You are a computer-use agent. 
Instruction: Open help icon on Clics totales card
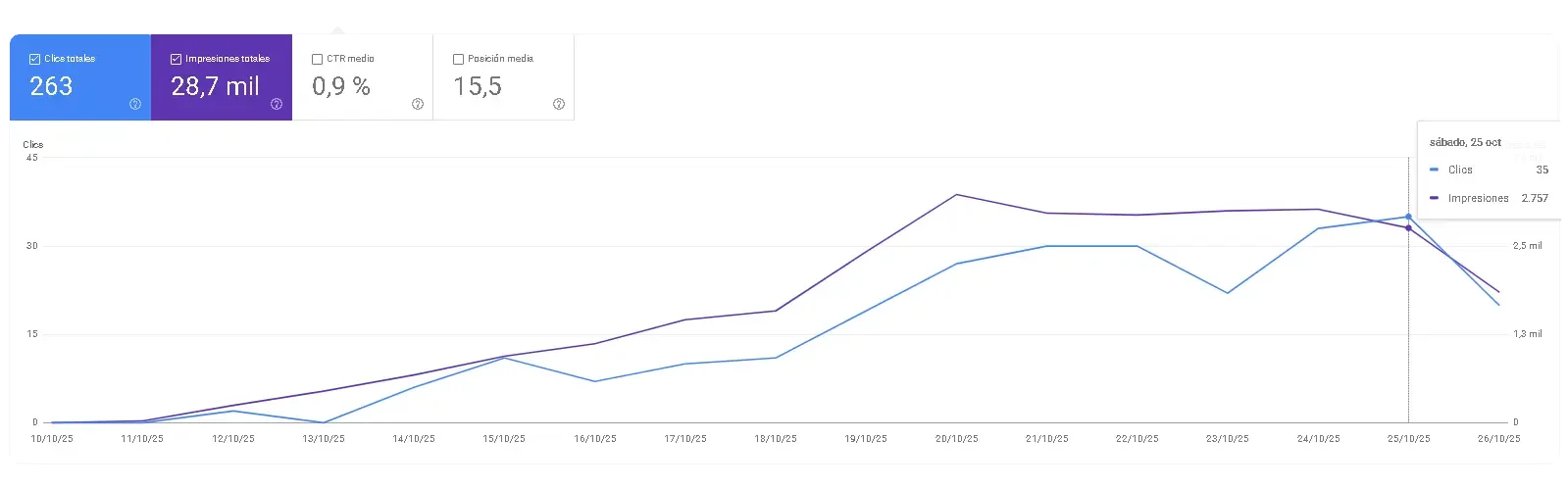point(135,104)
